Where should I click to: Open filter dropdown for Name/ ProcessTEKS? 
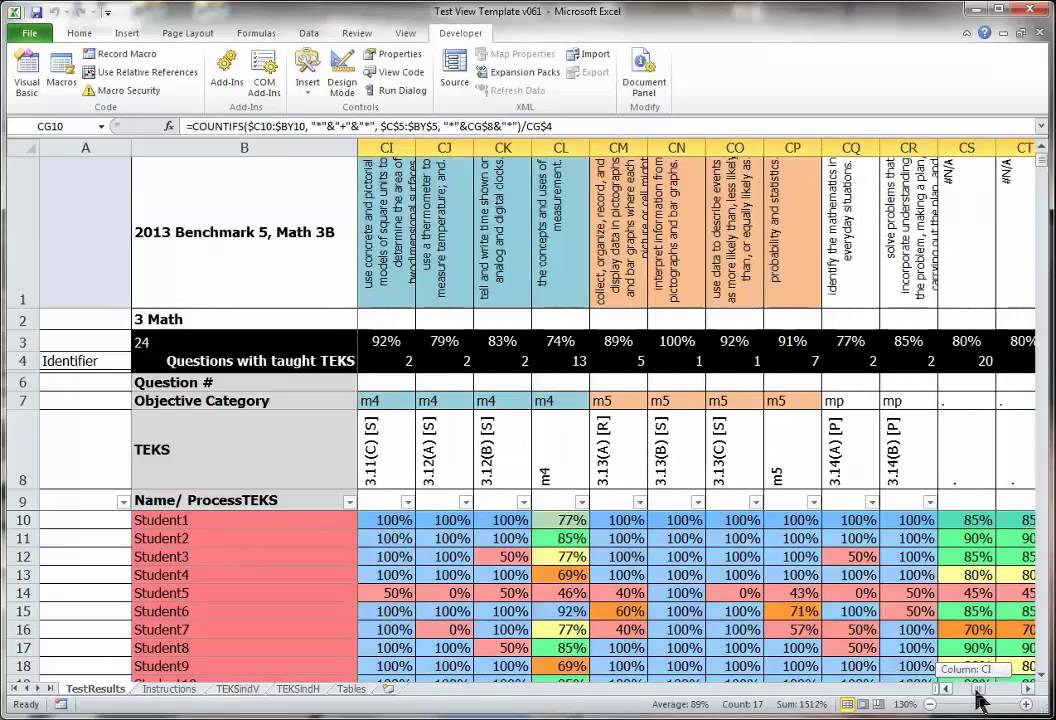(350, 502)
